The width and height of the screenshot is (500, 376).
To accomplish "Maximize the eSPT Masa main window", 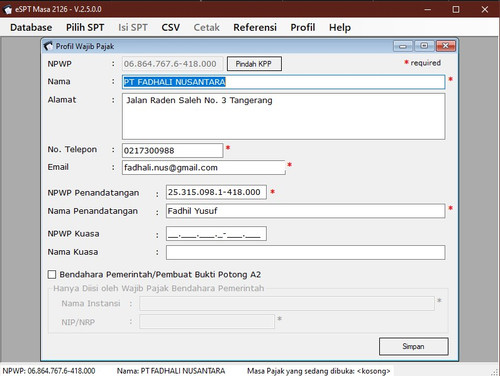I will (x=456, y=9).
